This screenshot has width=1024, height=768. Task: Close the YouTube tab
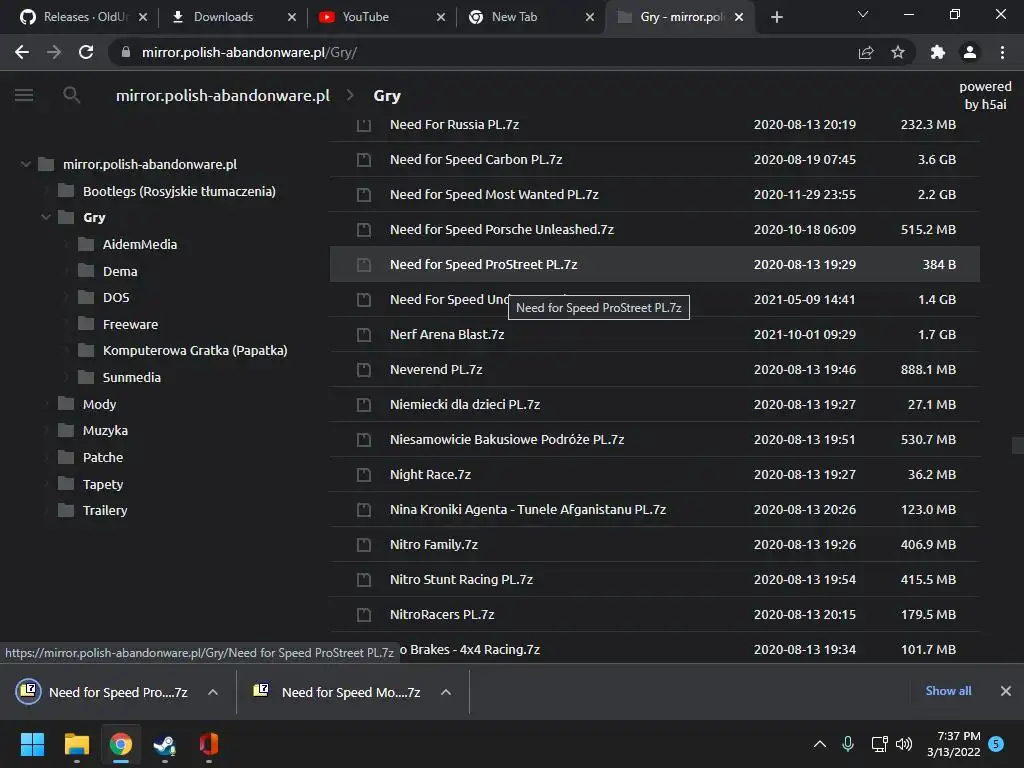point(441,17)
